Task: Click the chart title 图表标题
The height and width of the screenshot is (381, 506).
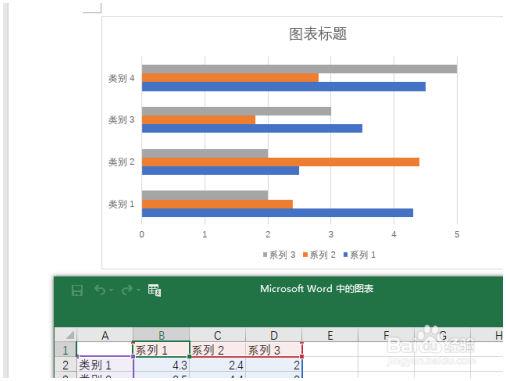Action: [x=318, y=34]
